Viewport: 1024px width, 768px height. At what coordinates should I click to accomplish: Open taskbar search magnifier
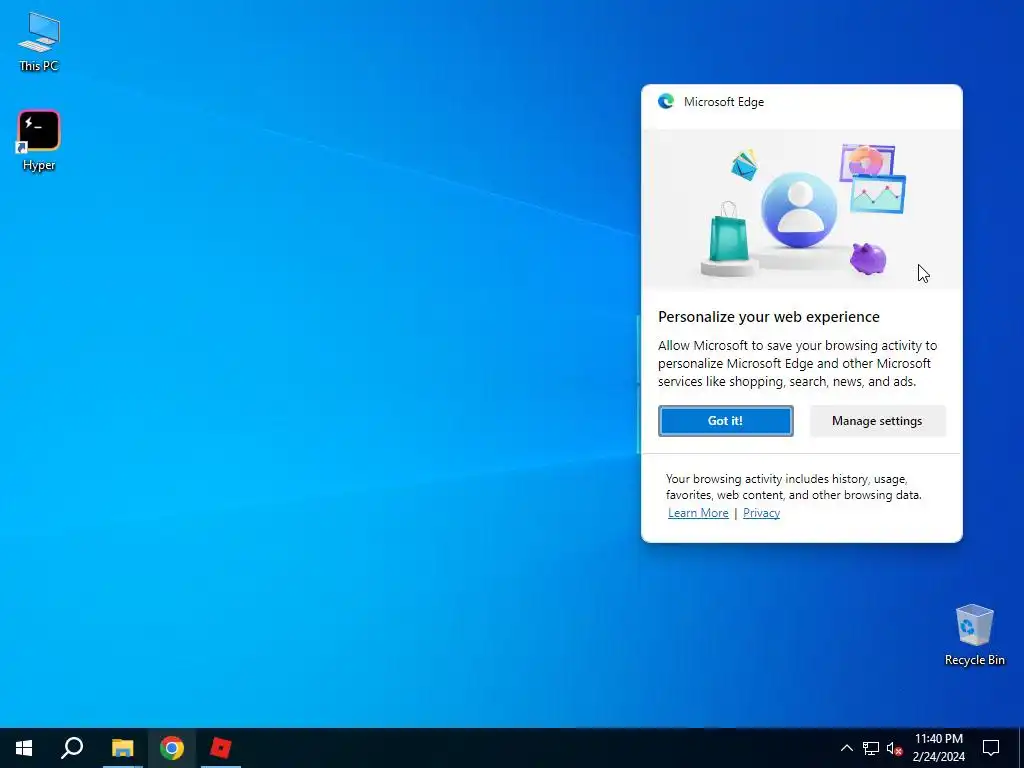(72, 748)
